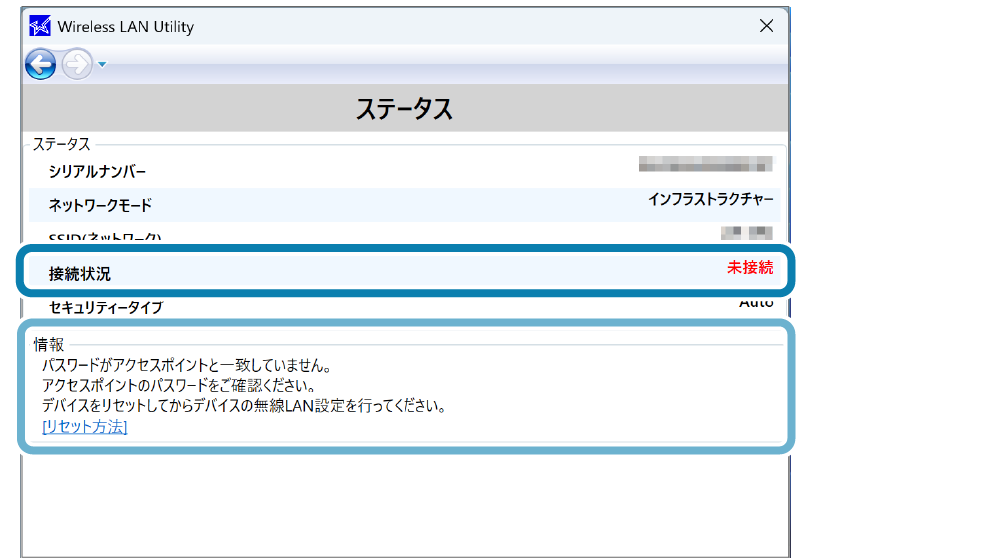Select the シリアルナンバー row label
This screenshot has width=1001, height=558.
(97, 172)
